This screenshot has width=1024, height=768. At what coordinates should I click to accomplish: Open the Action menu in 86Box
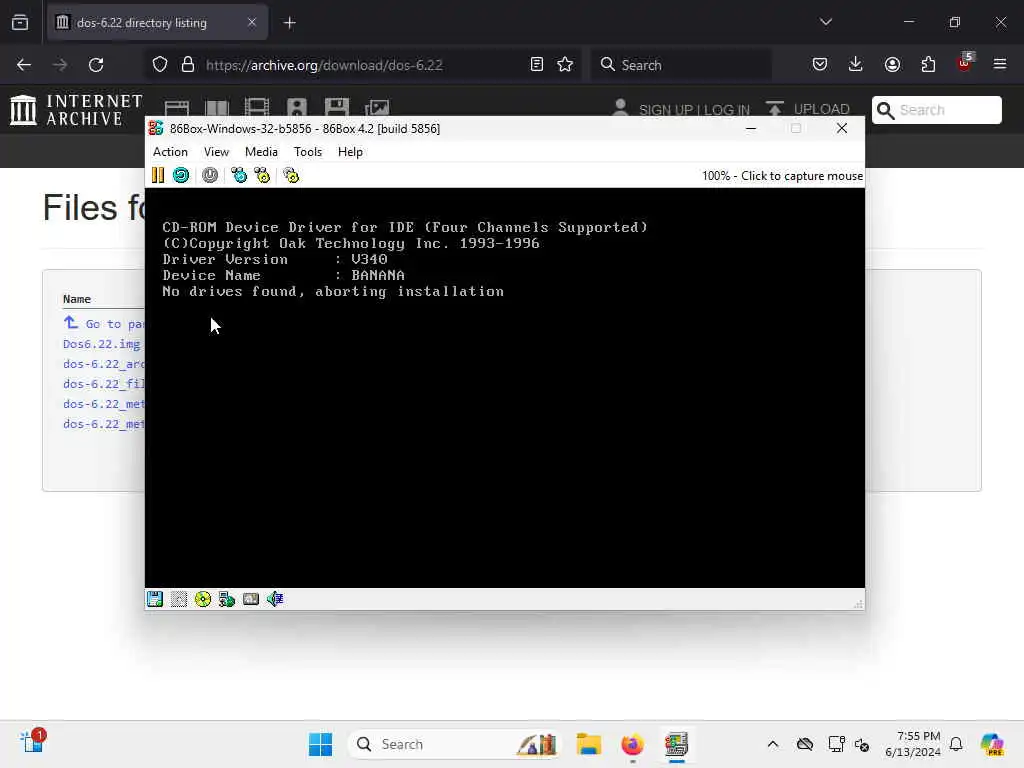[x=170, y=152]
